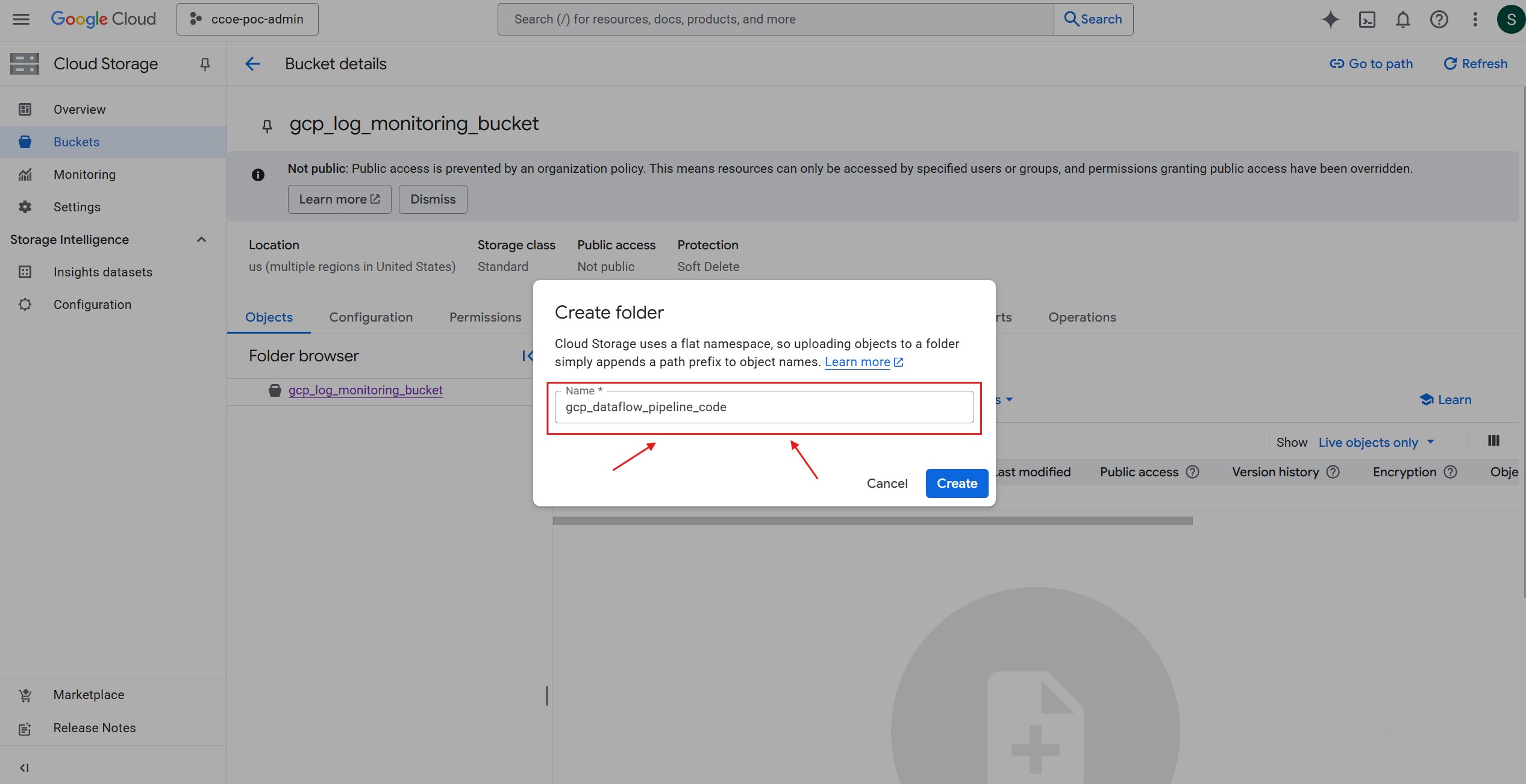This screenshot has width=1526, height=784.
Task: Open the Live objects only dropdown
Action: click(1376, 443)
